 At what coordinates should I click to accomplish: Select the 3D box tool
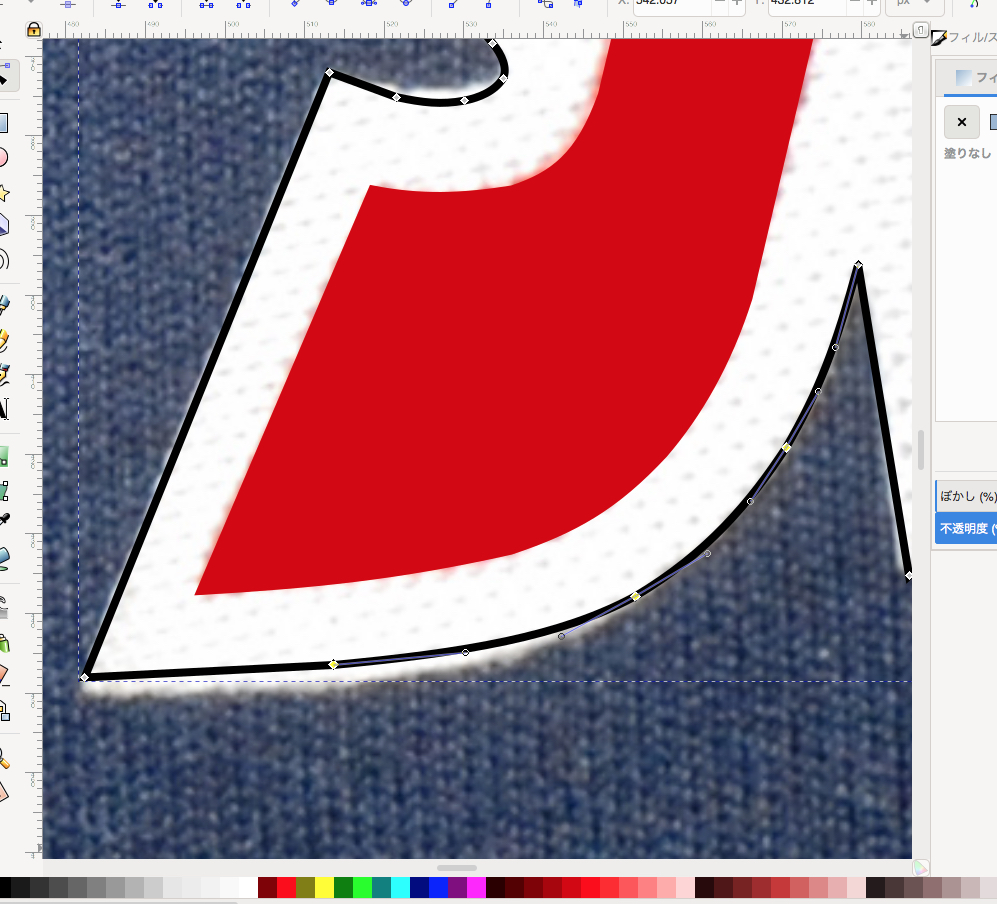click(3, 225)
